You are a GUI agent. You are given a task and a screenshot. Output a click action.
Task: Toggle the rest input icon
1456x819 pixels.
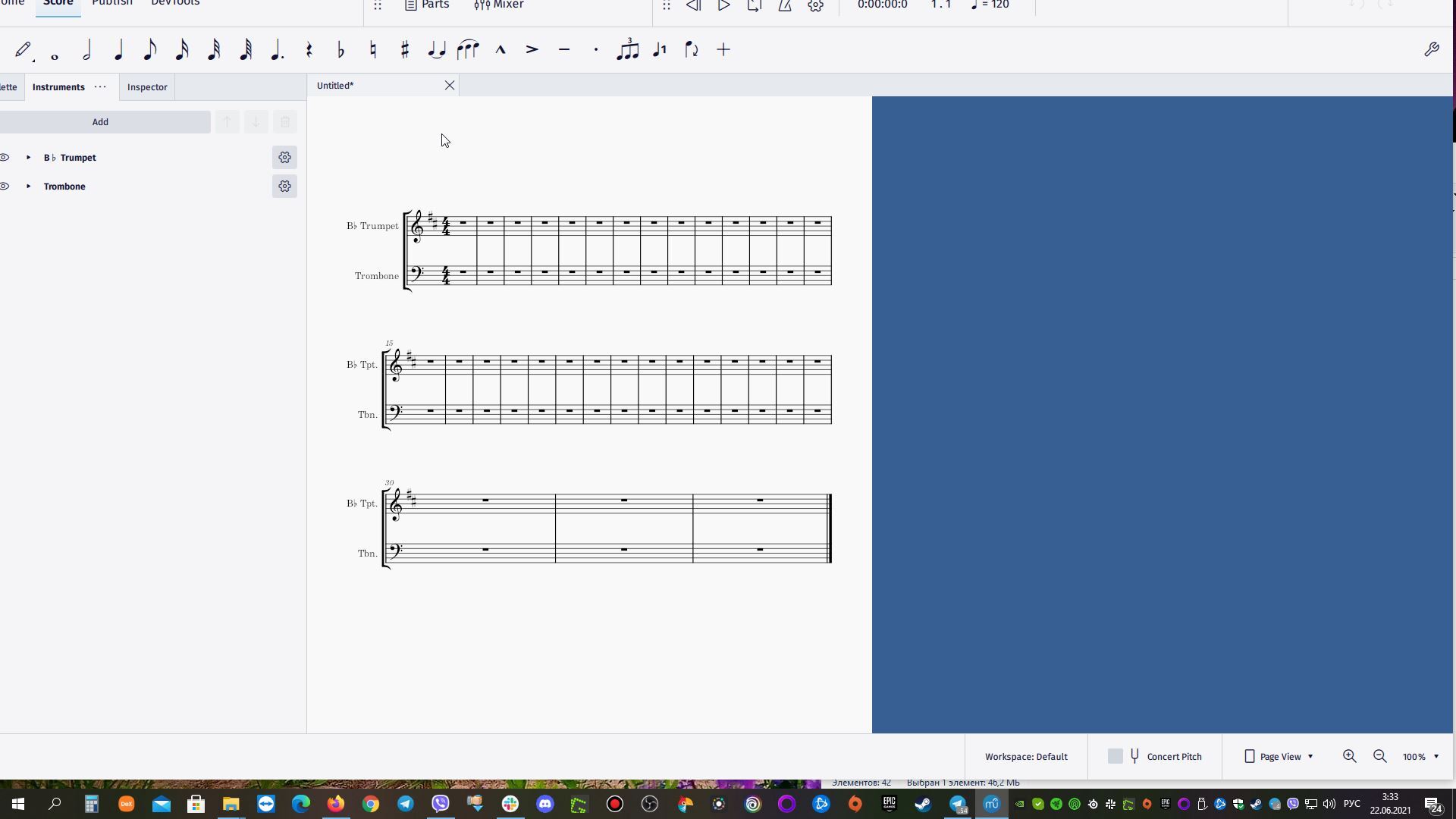tap(309, 50)
